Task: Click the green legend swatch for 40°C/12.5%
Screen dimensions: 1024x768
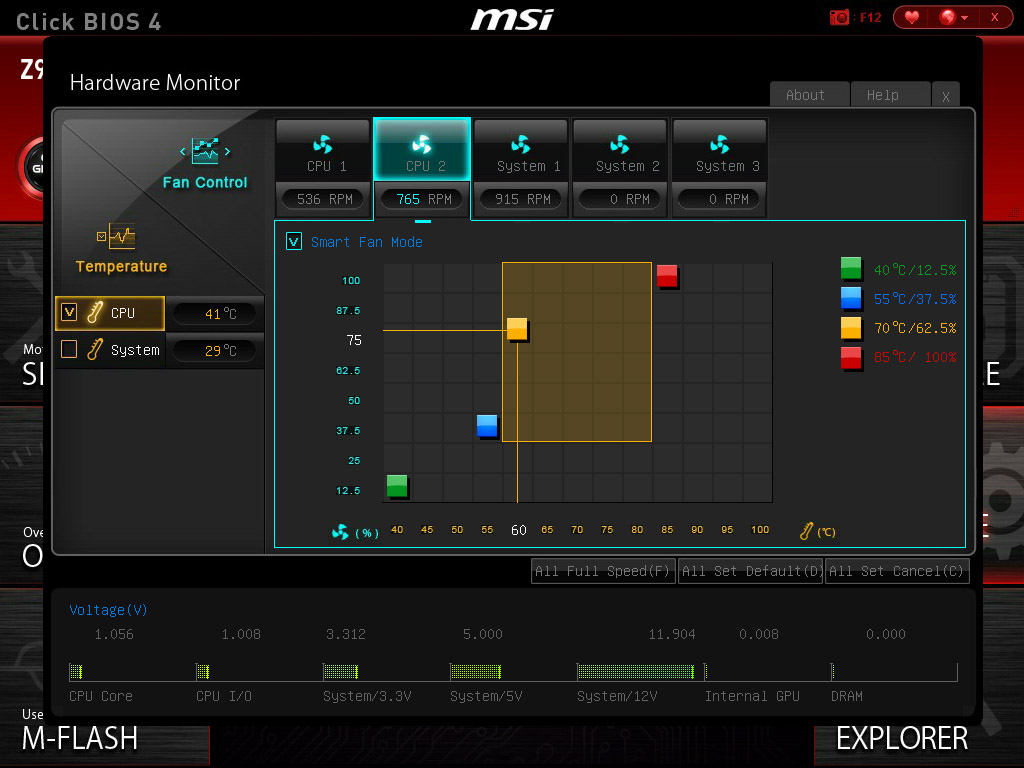Action: pyautogui.click(x=851, y=269)
